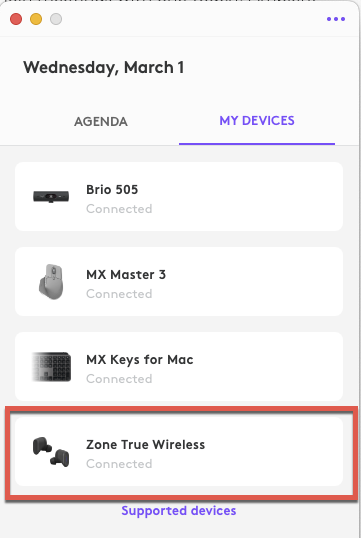
Task: Select the Brio 505 device name
Action: (112, 189)
